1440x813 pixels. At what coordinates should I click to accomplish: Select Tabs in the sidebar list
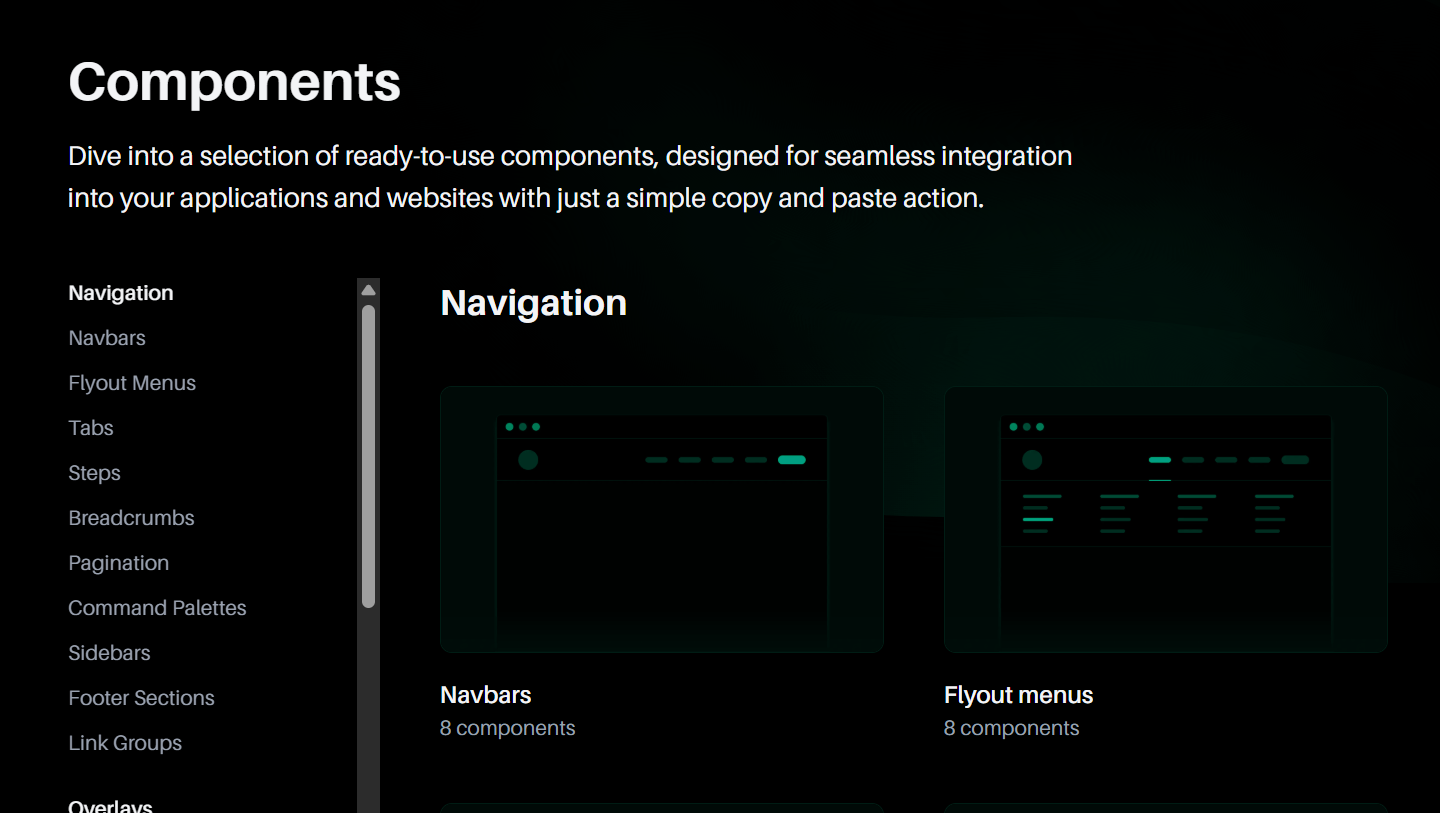coord(91,428)
